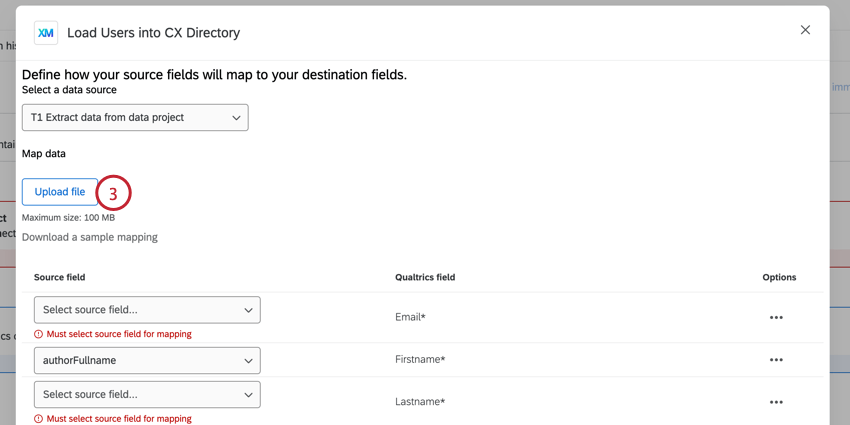Click the XM logo icon
The height and width of the screenshot is (425, 850).
[46, 33]
